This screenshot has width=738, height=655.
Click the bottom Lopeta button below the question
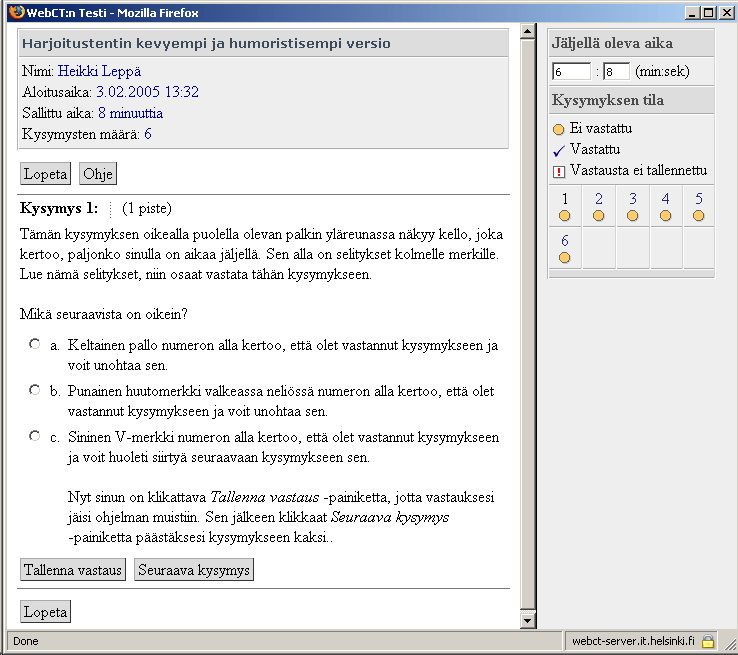pos(46,612)
